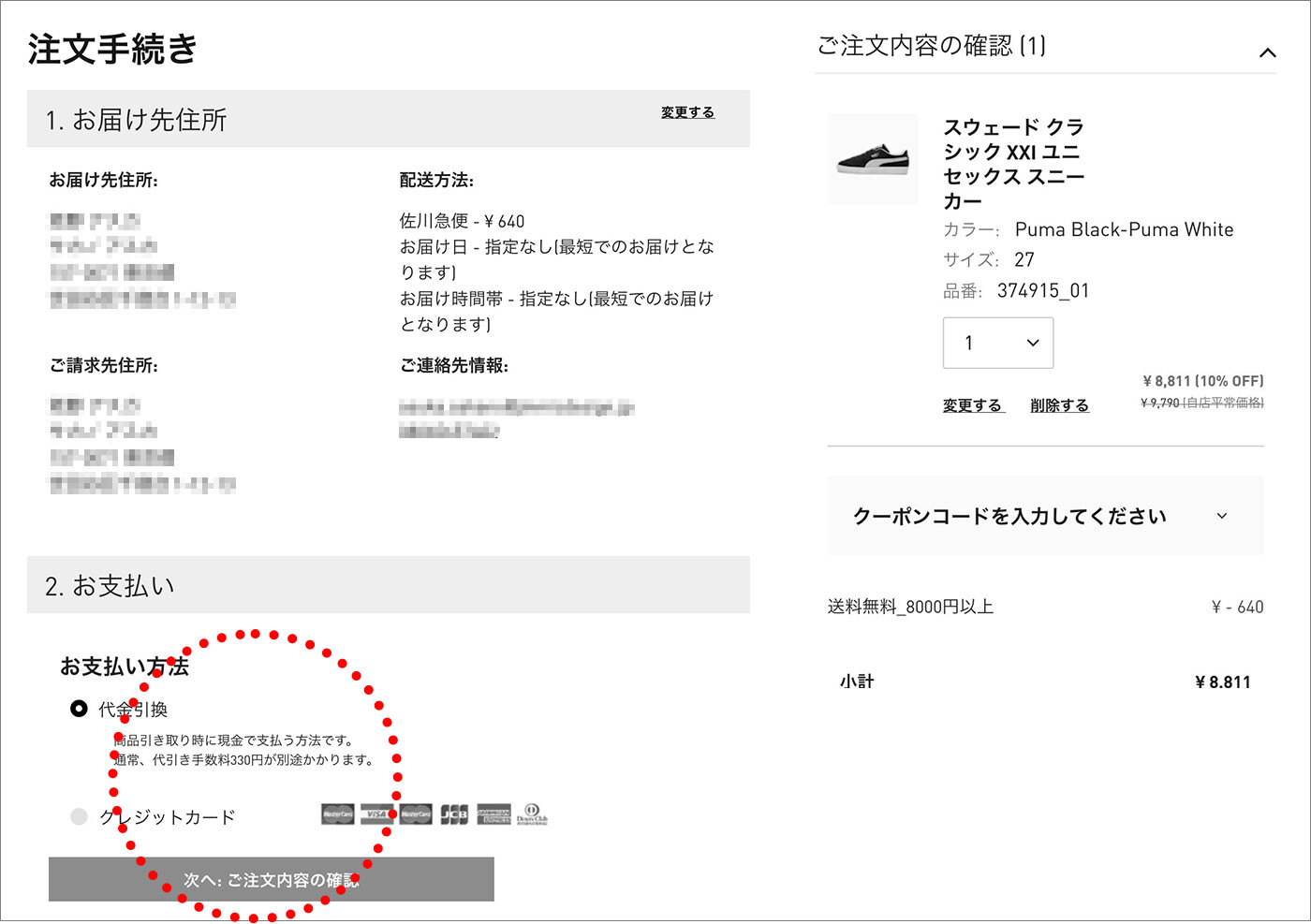
Task: Expand the クーポンコードを入力してください coupon section
Action: click(x=1045, y=516)
